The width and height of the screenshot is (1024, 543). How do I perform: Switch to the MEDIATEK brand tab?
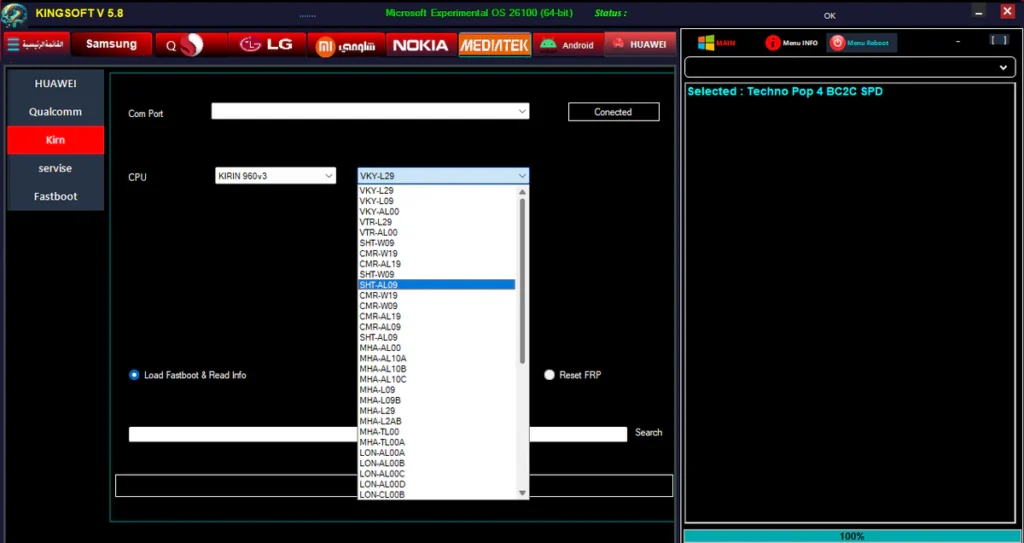click(x=494, y=44)
